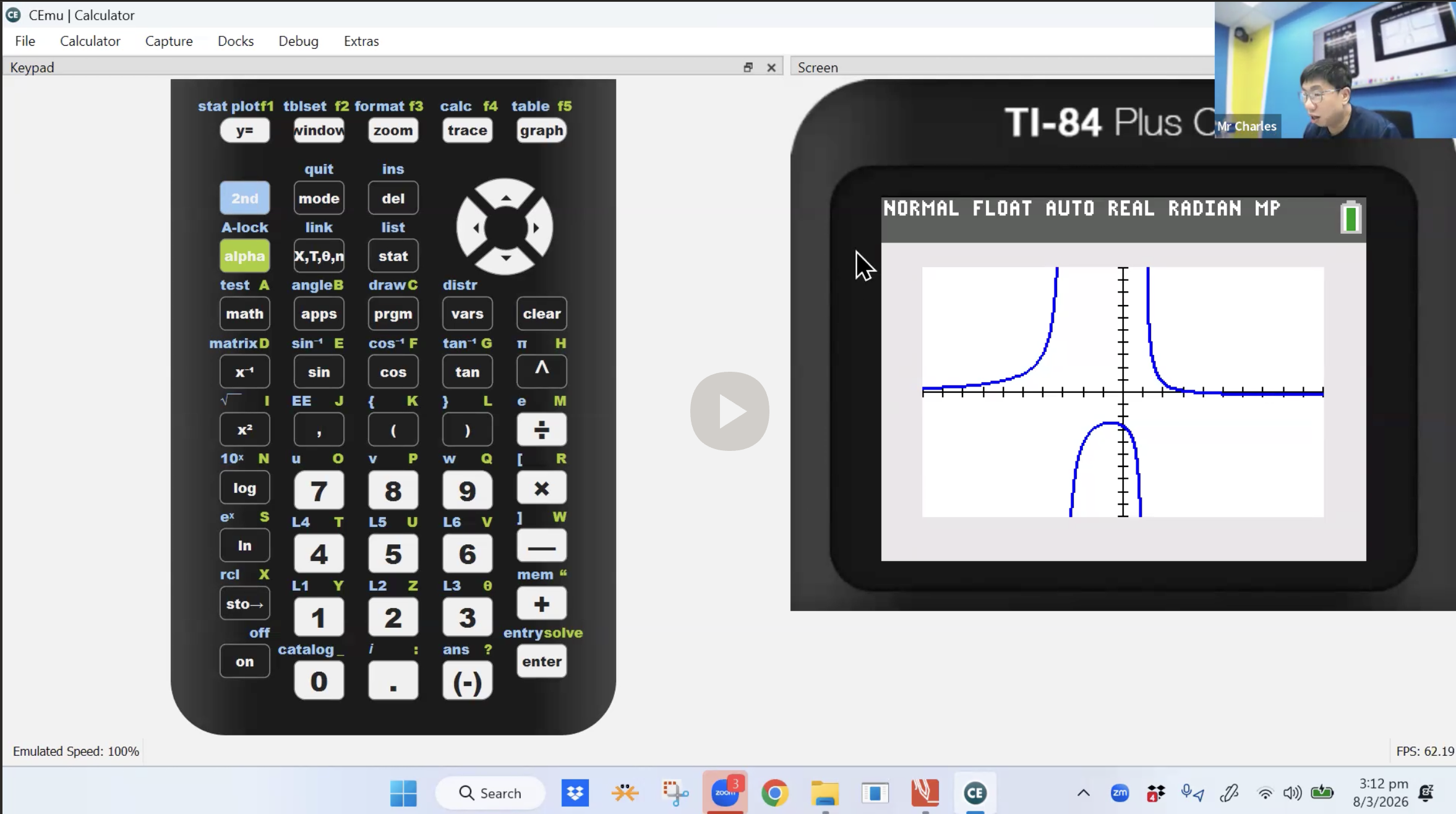Screen dimensions: 1456x814
Task: Float the Keypad dock panel
Action: click(x=748, y=67)
